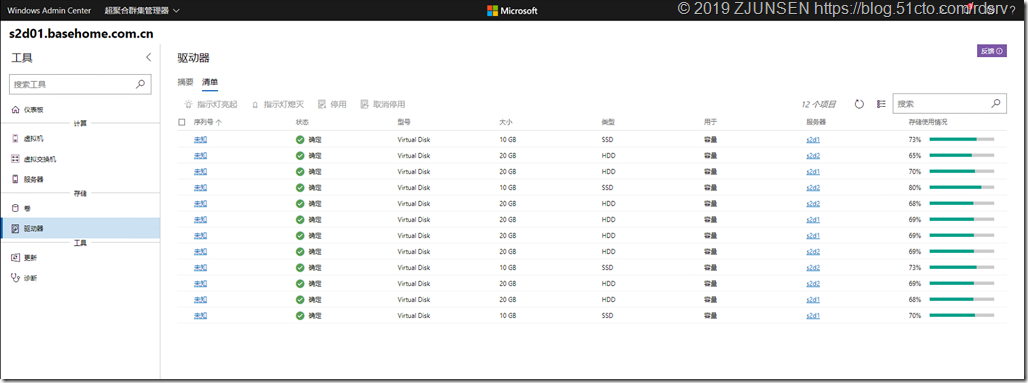Open the s2d1 link in the first 73% row
The width and height of the screenshot is (1028, 383).
[x=813, y=140]
